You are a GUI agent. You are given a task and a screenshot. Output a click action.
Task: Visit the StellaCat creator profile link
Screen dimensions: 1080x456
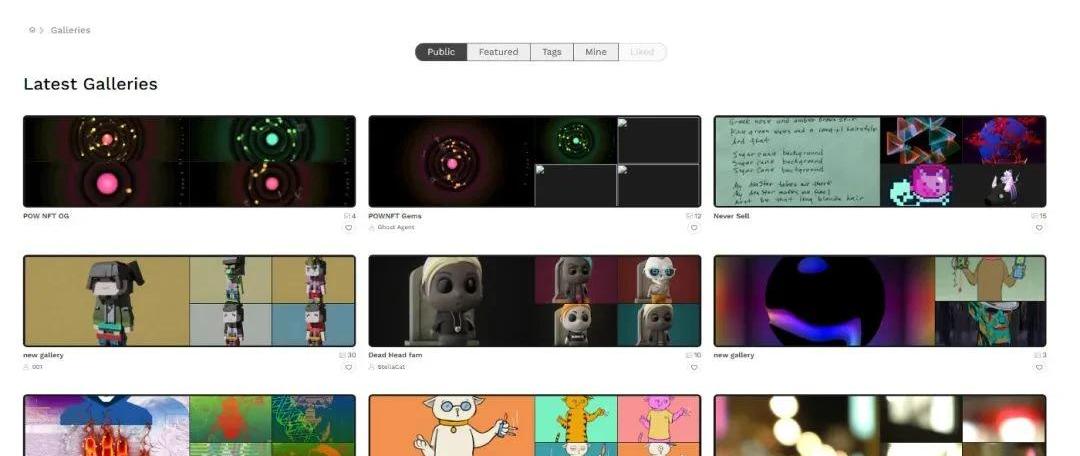click(391, 367)
